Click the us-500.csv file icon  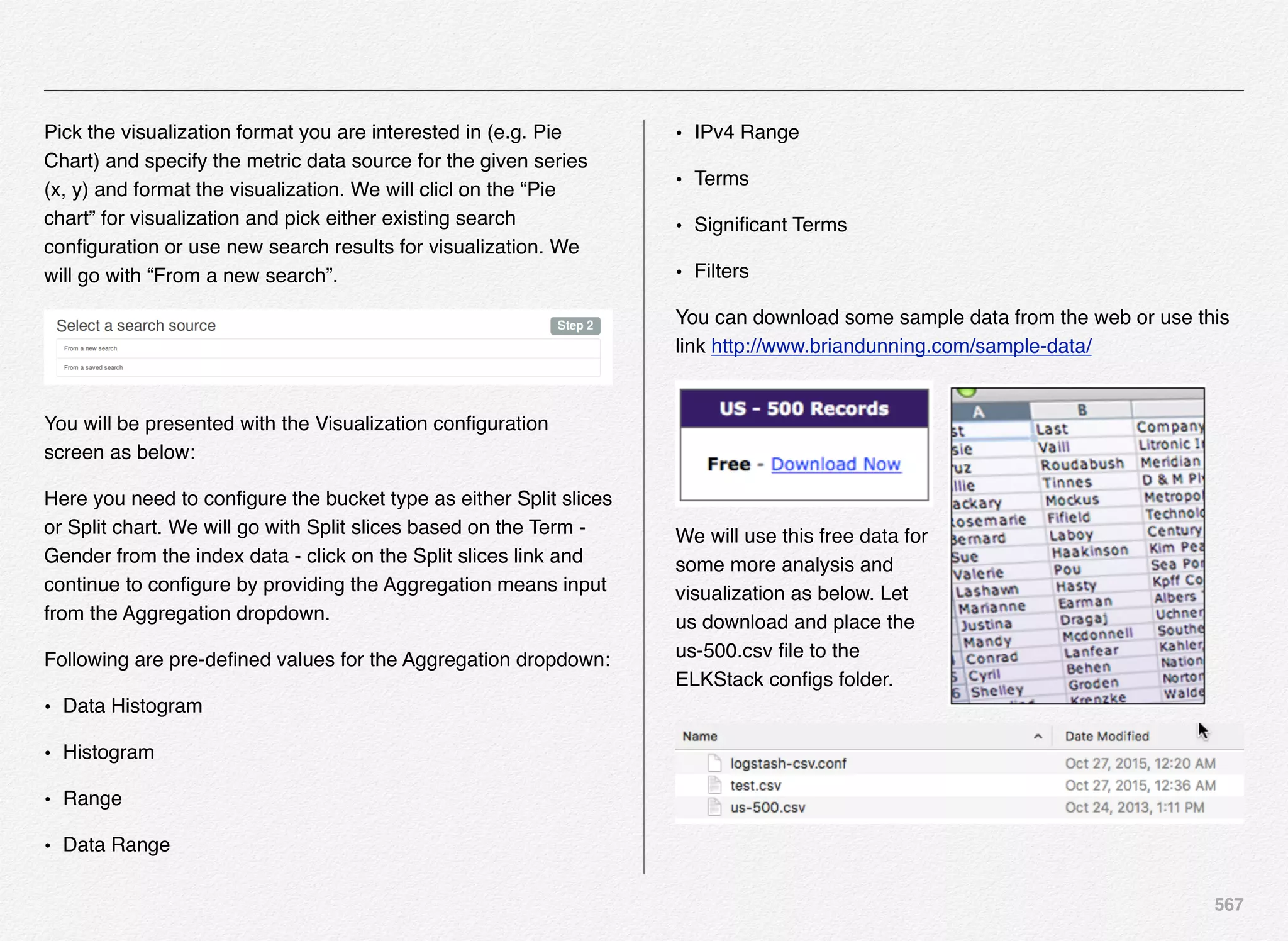click(x=714, y=807)
